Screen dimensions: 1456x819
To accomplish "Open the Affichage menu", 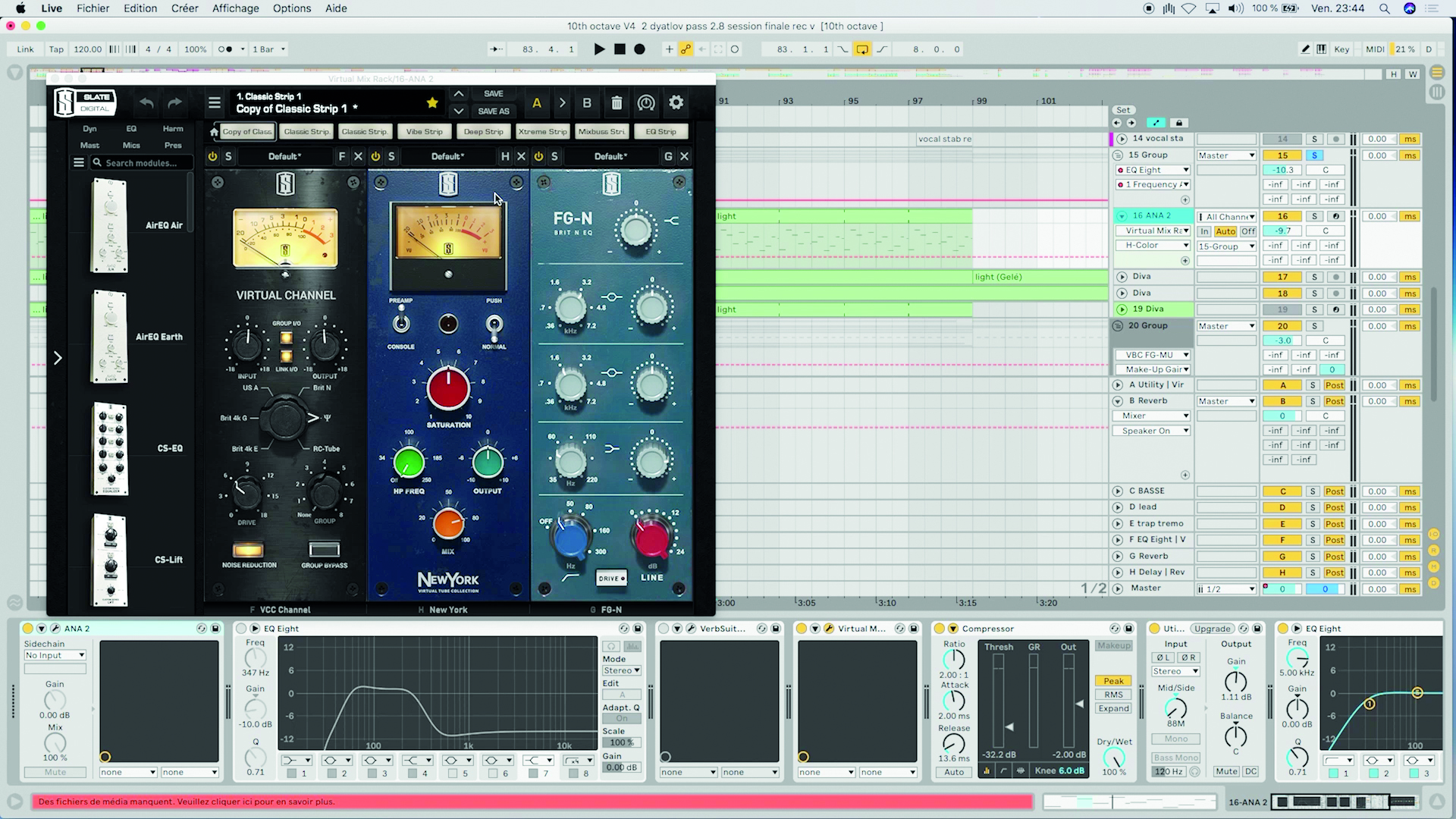I will pyautogui.click(x=235, y=8).
